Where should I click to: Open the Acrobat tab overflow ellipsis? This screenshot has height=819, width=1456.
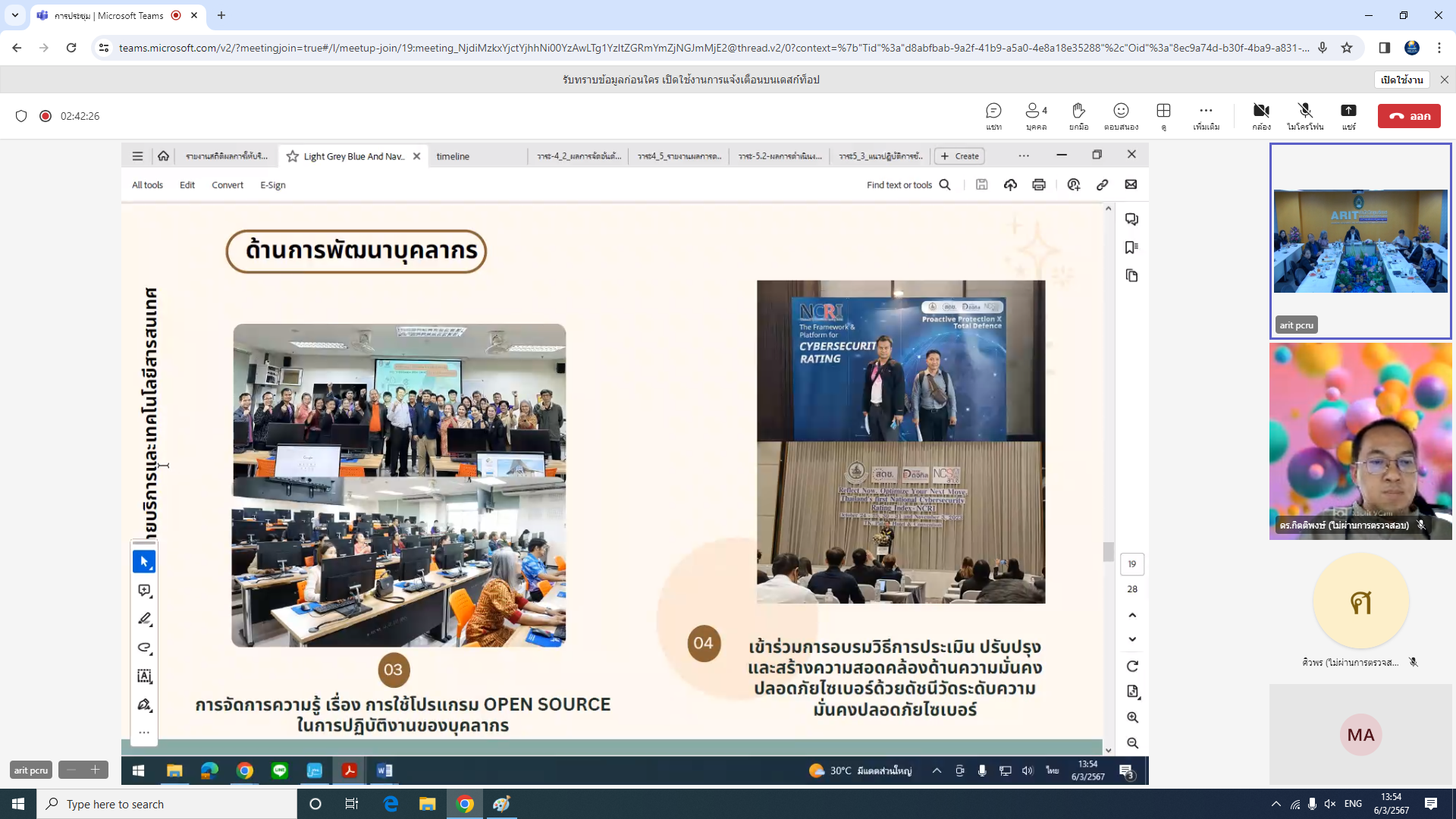click(x=1024, y=156)
